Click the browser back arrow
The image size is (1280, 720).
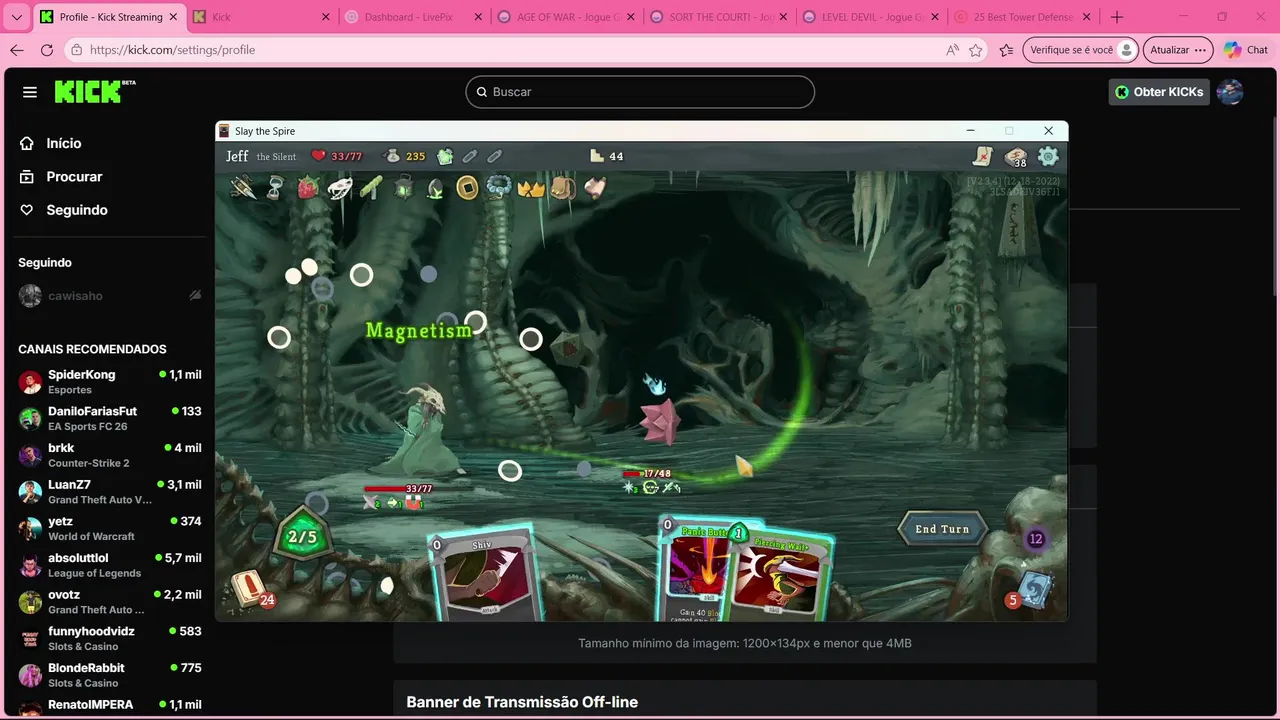pyautogui.click(x=17, y=50)
